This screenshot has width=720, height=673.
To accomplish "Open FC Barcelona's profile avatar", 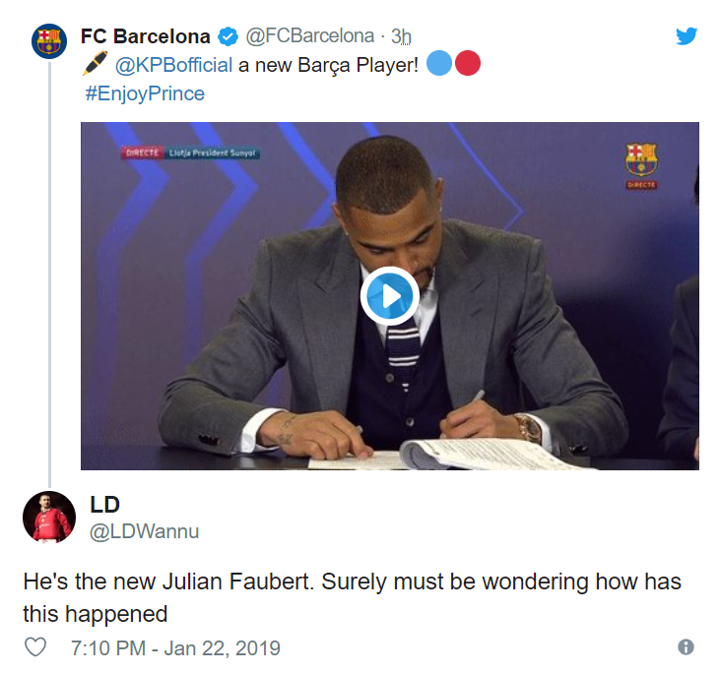I will [x=47, y=41].
